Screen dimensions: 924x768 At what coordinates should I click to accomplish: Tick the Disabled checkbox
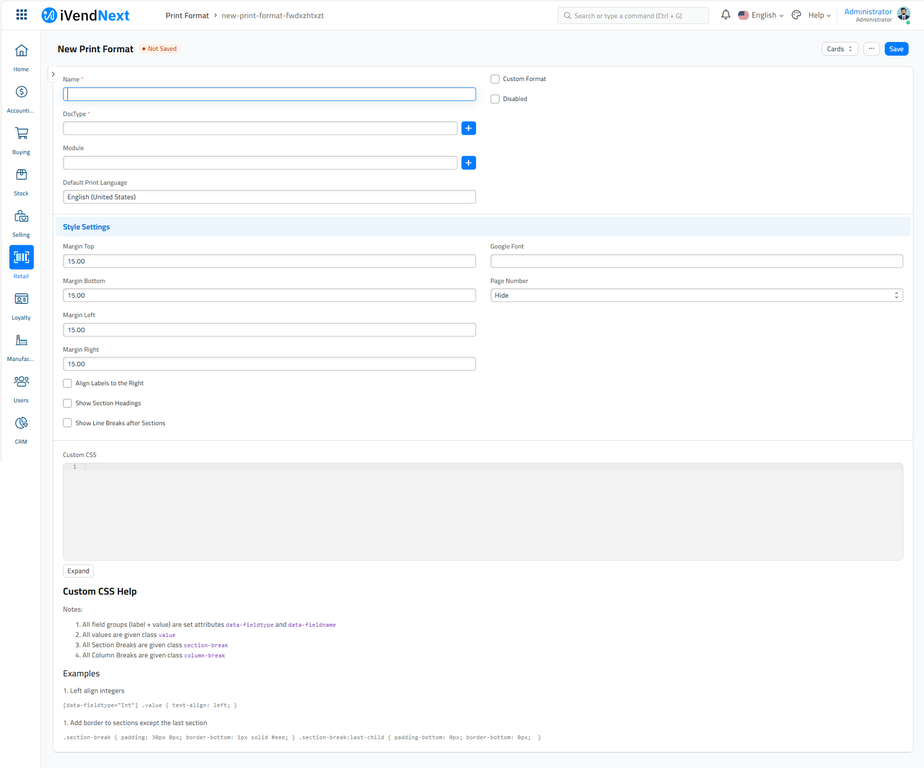point(495,99)
